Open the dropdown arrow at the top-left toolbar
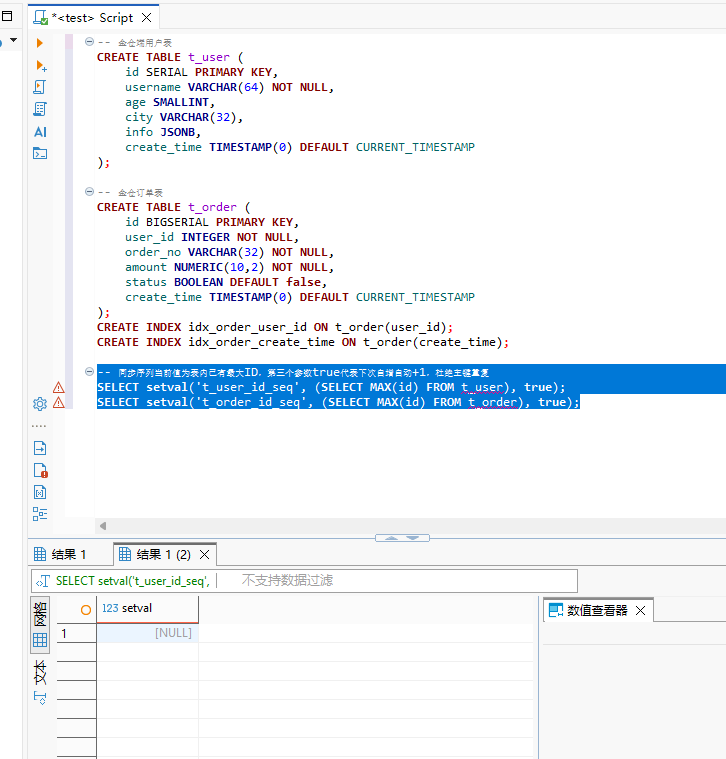 14,40
